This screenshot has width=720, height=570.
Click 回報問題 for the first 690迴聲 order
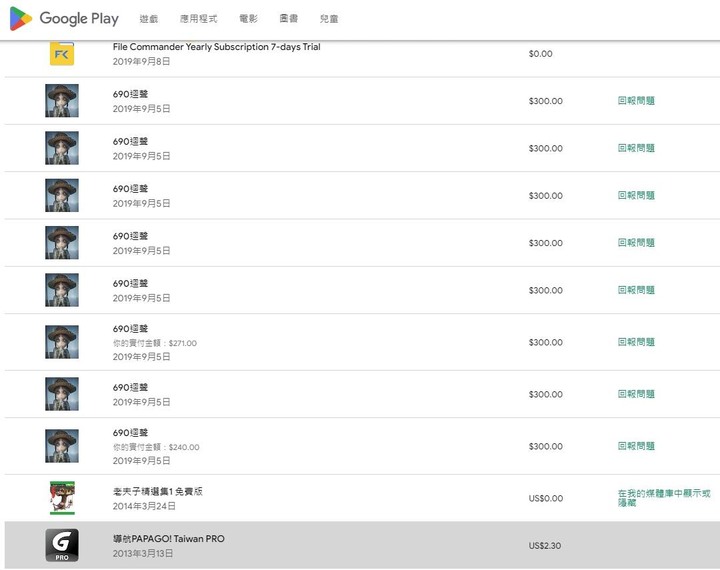(x=636, y=101)
